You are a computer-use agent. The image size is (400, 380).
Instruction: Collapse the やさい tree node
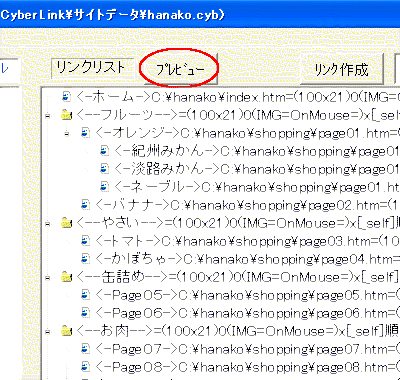(x=48, y=224)
